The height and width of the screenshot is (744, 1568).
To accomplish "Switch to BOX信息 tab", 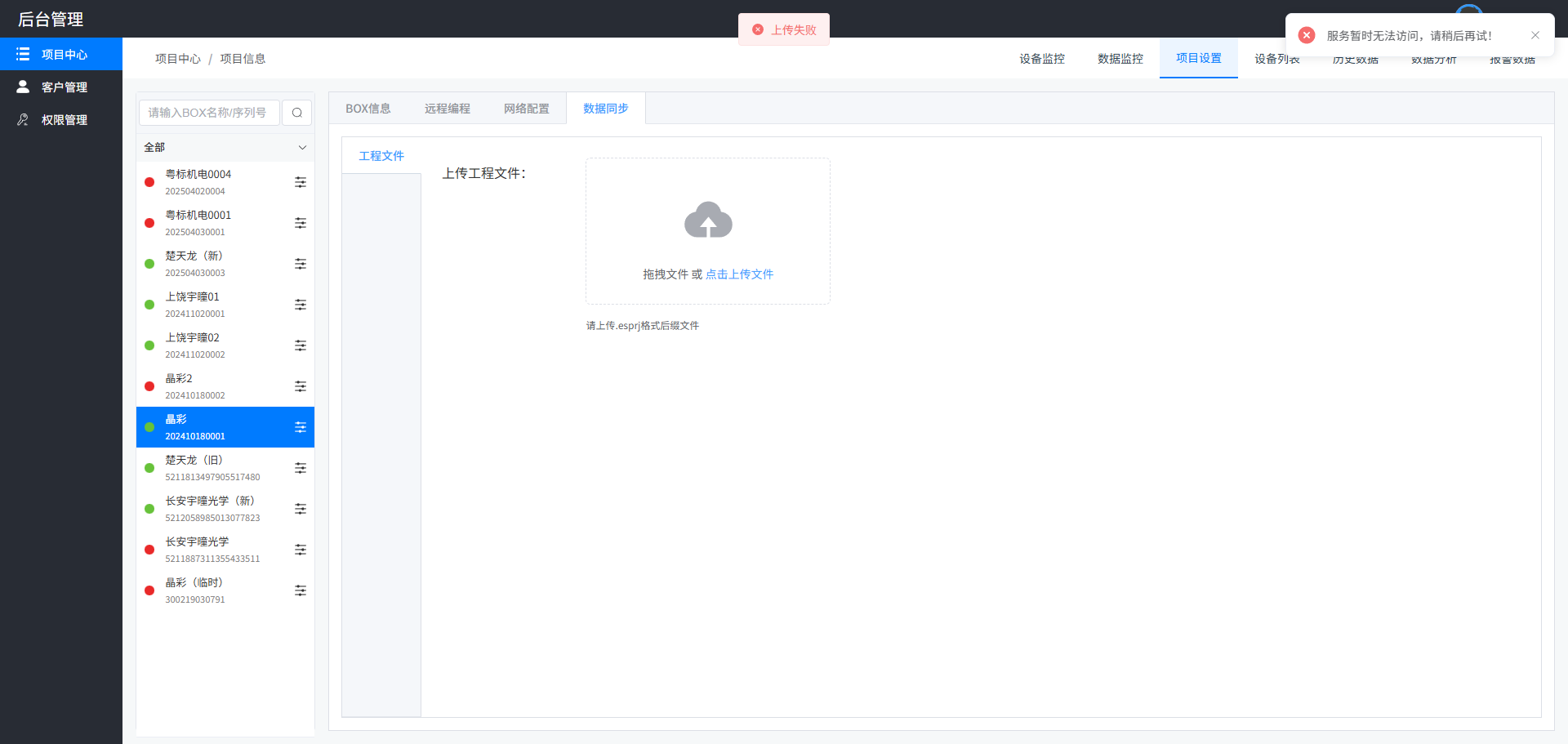I will coord(368,109).
